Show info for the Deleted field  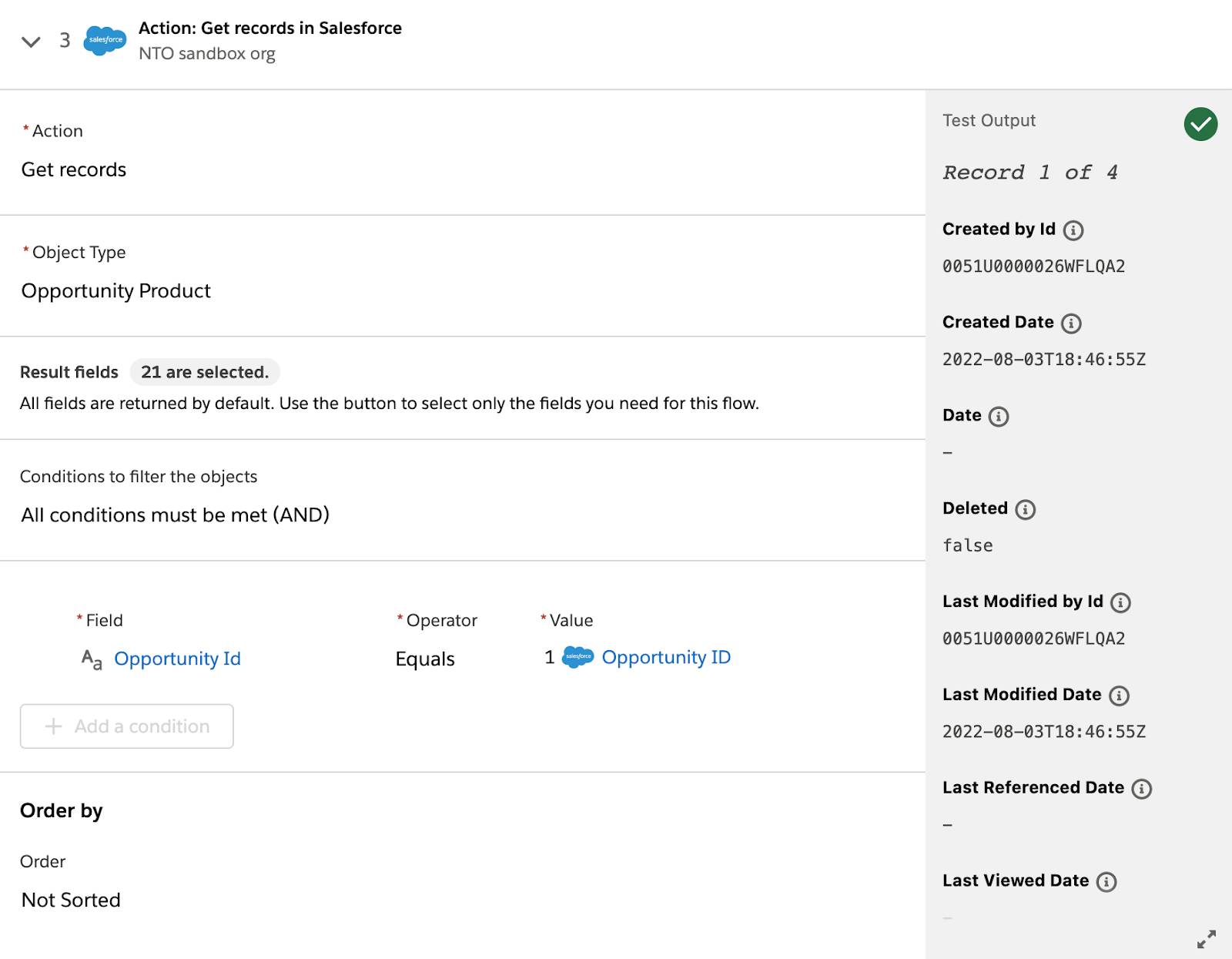[x=1025, y=510]
